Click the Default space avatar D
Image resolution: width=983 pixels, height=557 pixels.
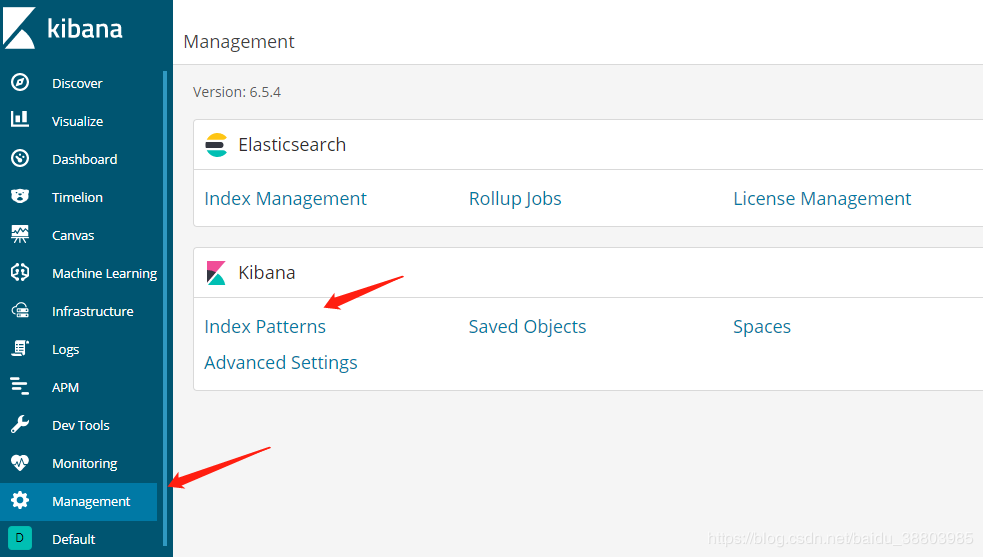[20, 538]
